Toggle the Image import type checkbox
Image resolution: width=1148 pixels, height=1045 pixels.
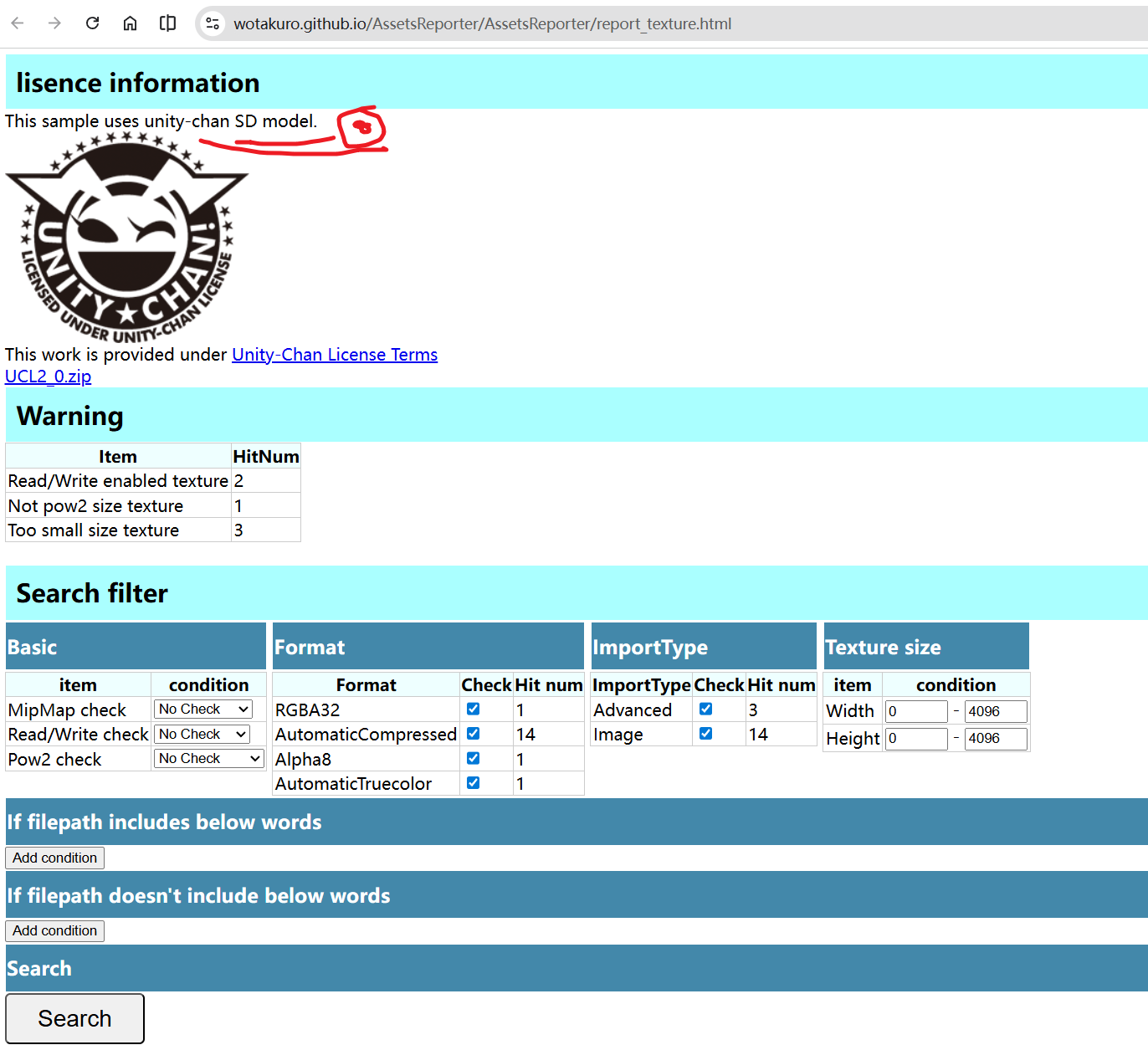705,733
